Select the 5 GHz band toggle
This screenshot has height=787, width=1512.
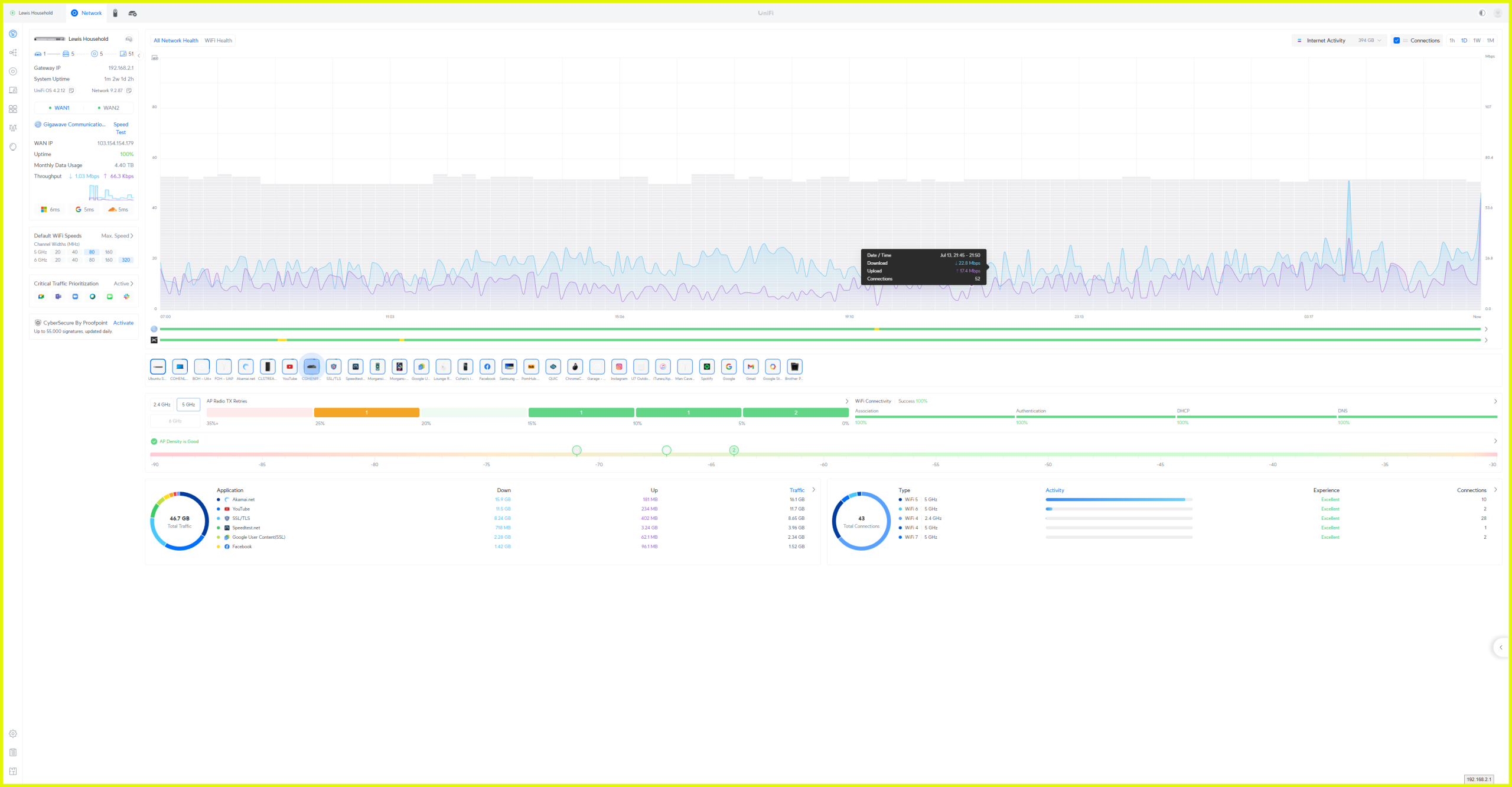tap(188, 405)
